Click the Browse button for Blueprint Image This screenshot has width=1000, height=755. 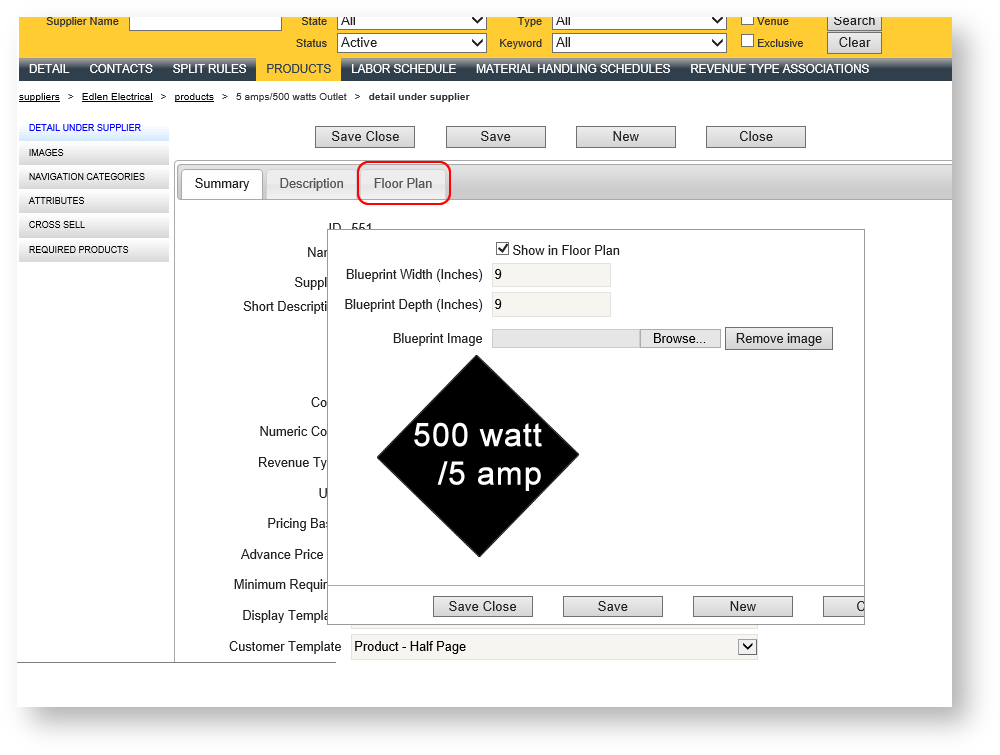point(680,339)
